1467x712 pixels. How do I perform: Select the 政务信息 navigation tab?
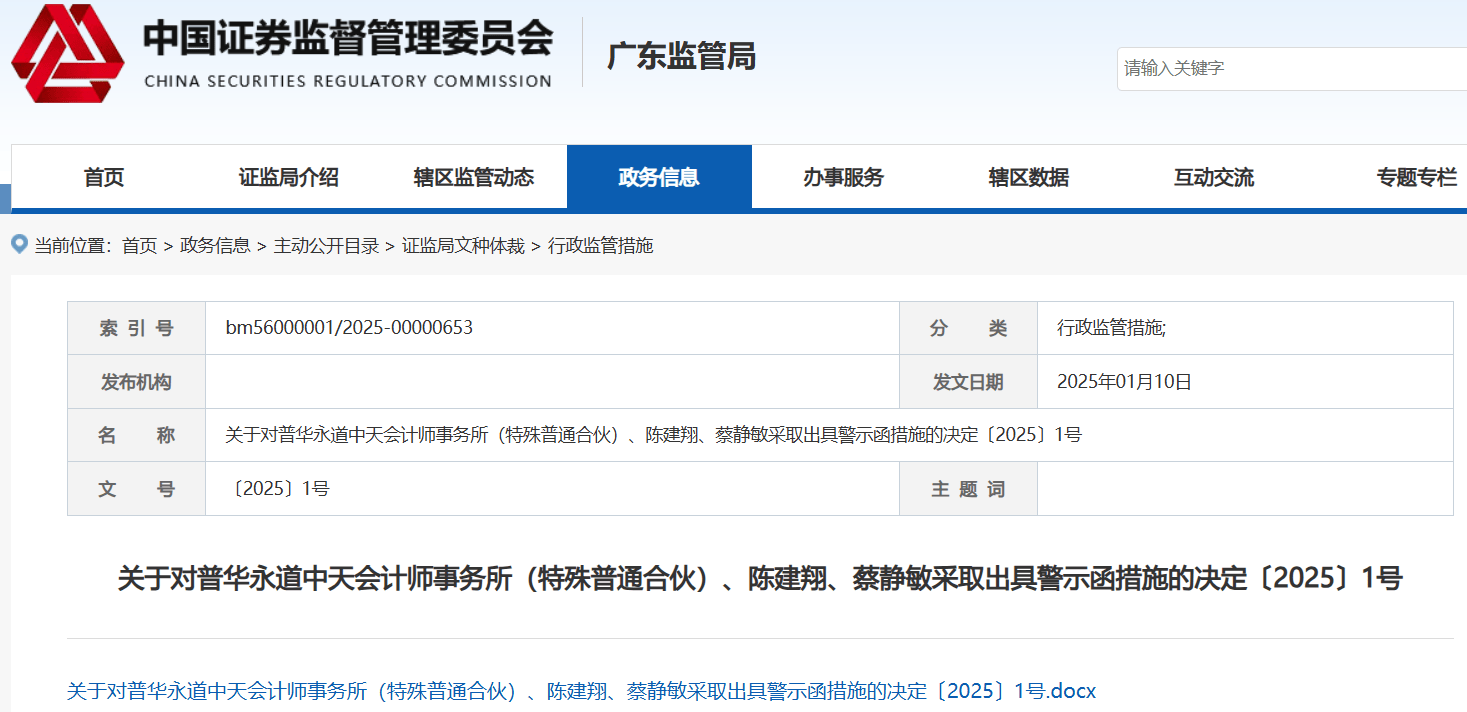click(659, 178)
